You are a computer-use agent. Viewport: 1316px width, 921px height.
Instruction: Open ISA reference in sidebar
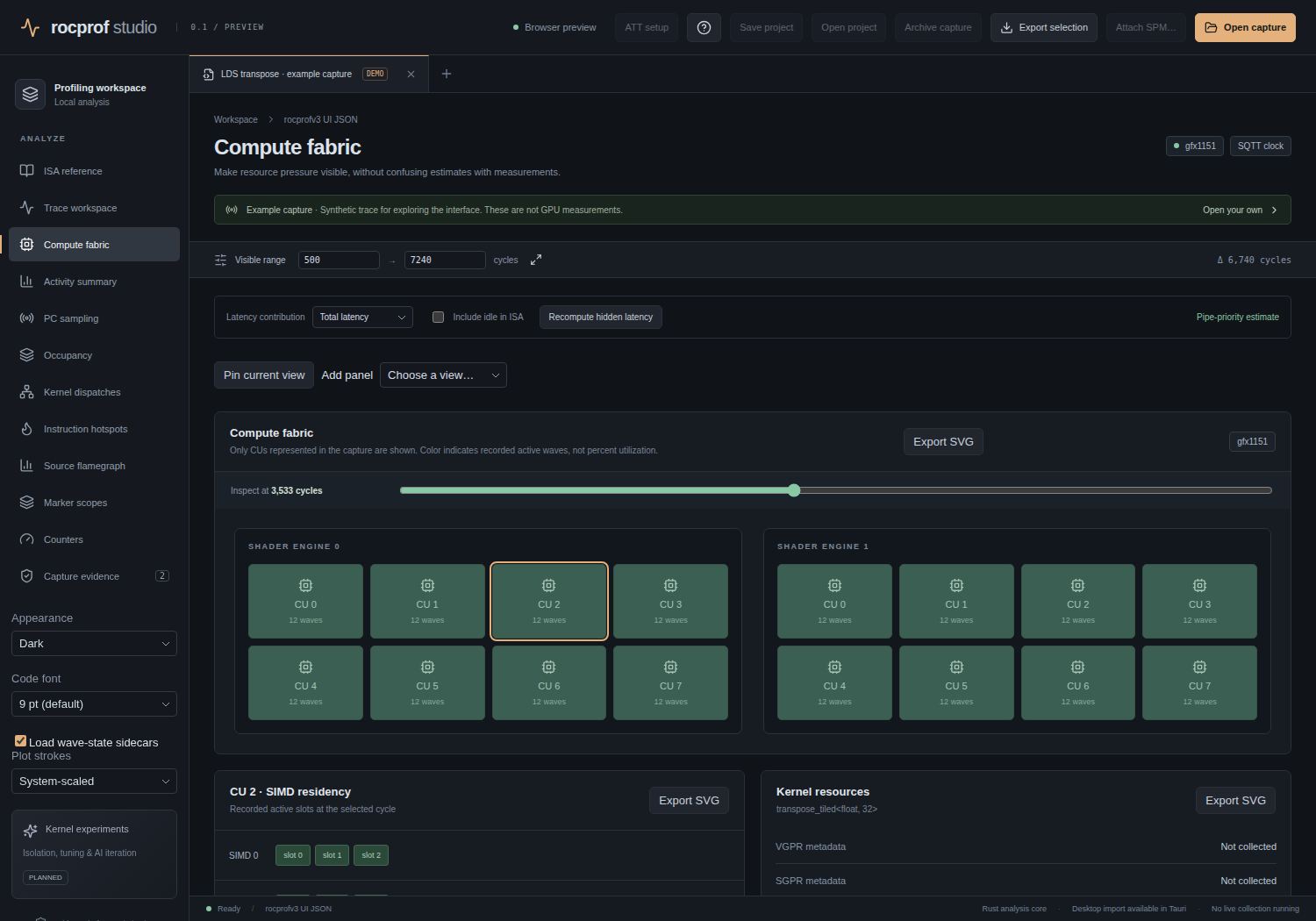point(94,171)
